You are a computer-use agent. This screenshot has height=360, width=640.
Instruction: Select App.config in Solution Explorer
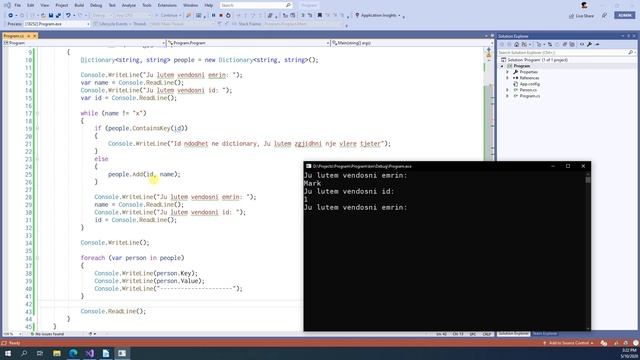coord(529,84)
